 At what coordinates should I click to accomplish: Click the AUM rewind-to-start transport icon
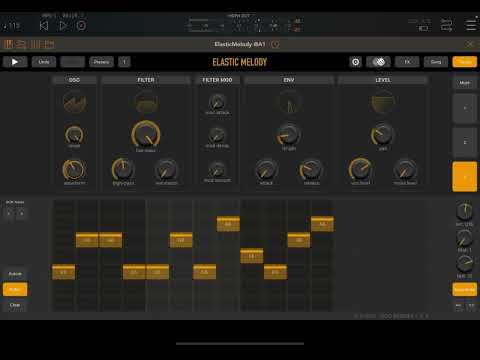pos(44,26)
